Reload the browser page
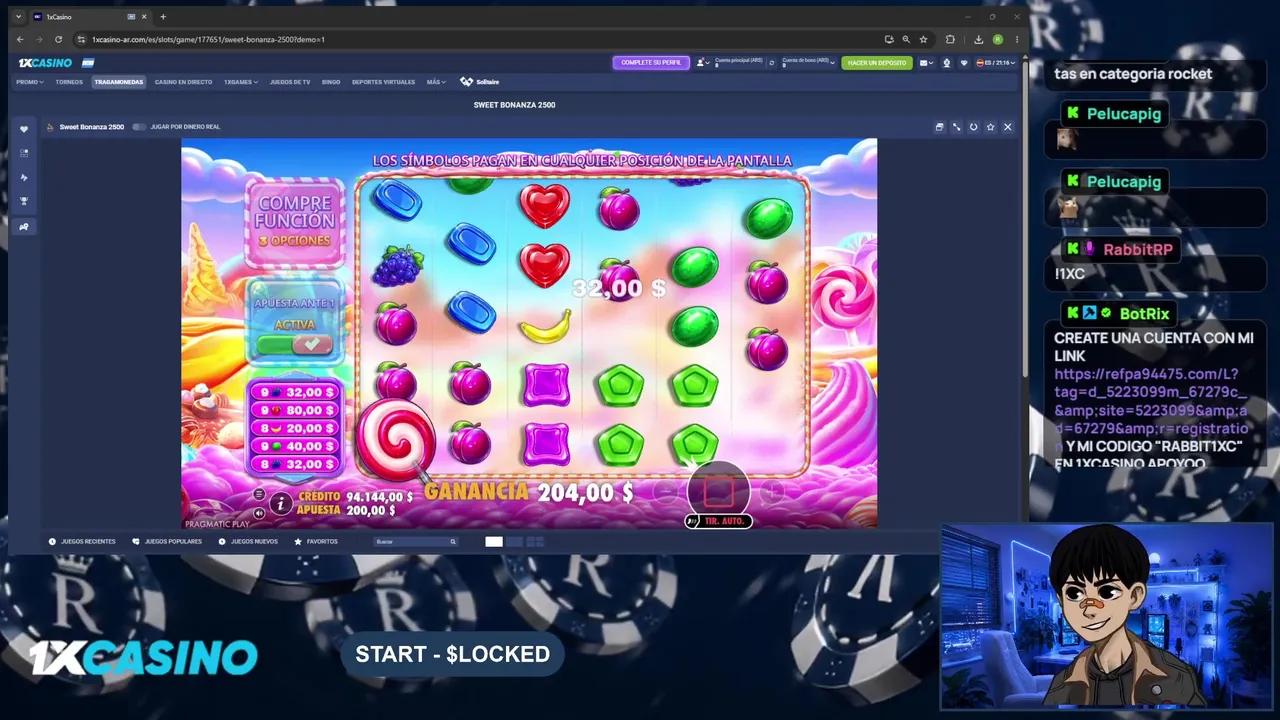 (x=58, y=39)
